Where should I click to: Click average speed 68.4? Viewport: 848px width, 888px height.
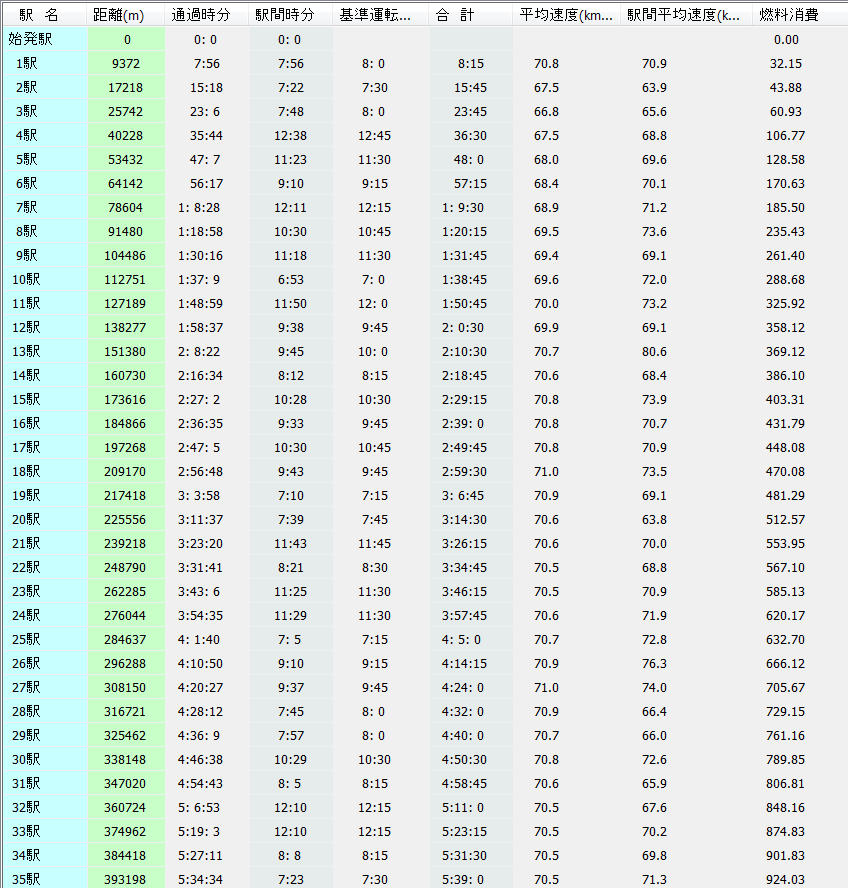546,183
